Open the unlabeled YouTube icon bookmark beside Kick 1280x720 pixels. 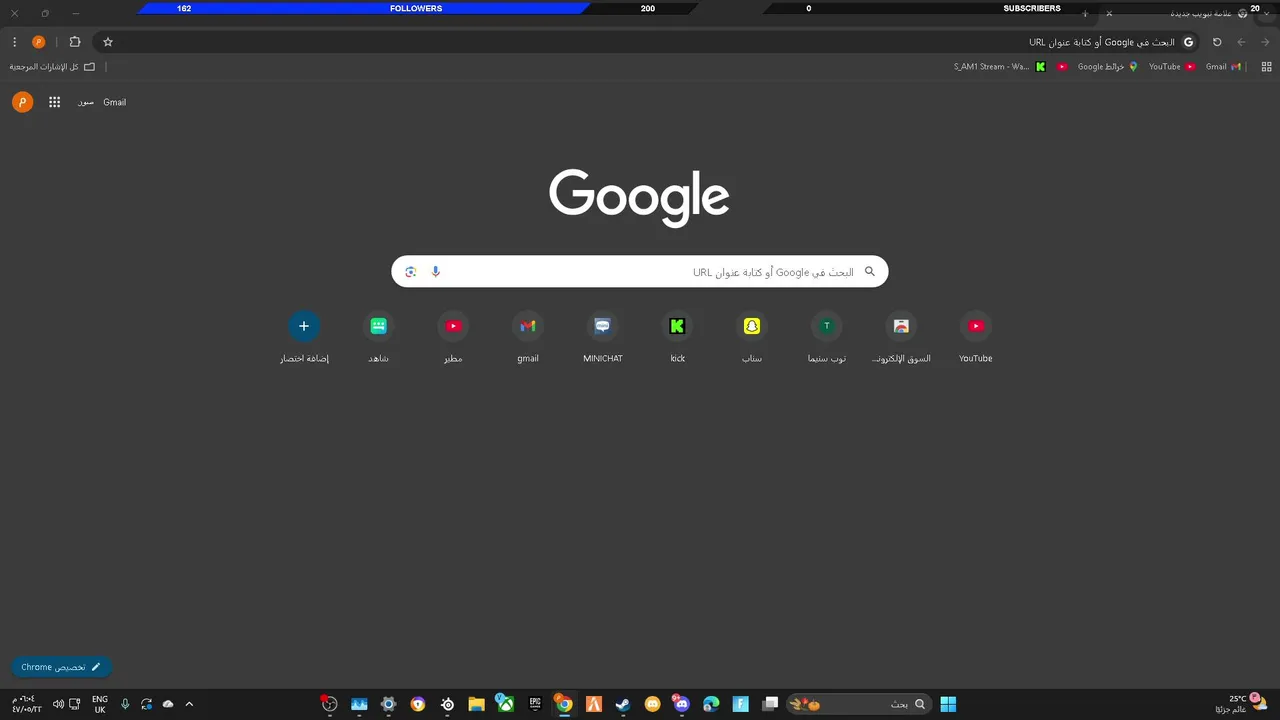[x=1062, y=67]
